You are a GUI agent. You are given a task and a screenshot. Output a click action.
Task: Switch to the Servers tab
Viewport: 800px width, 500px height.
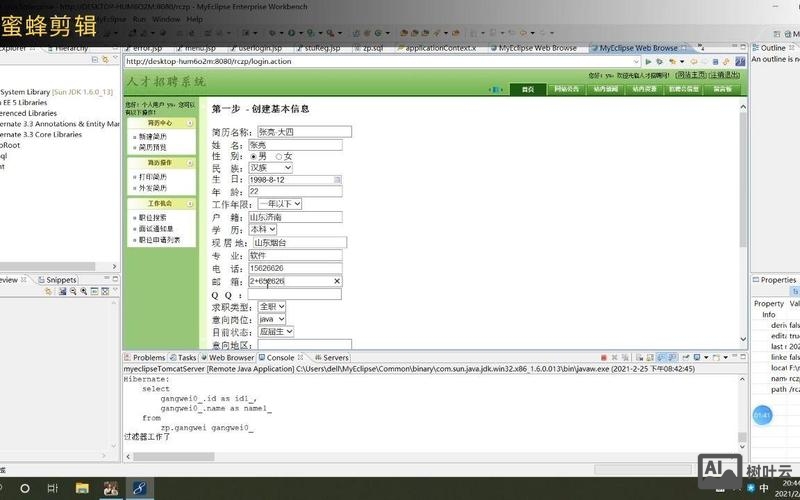coord(332,358)
